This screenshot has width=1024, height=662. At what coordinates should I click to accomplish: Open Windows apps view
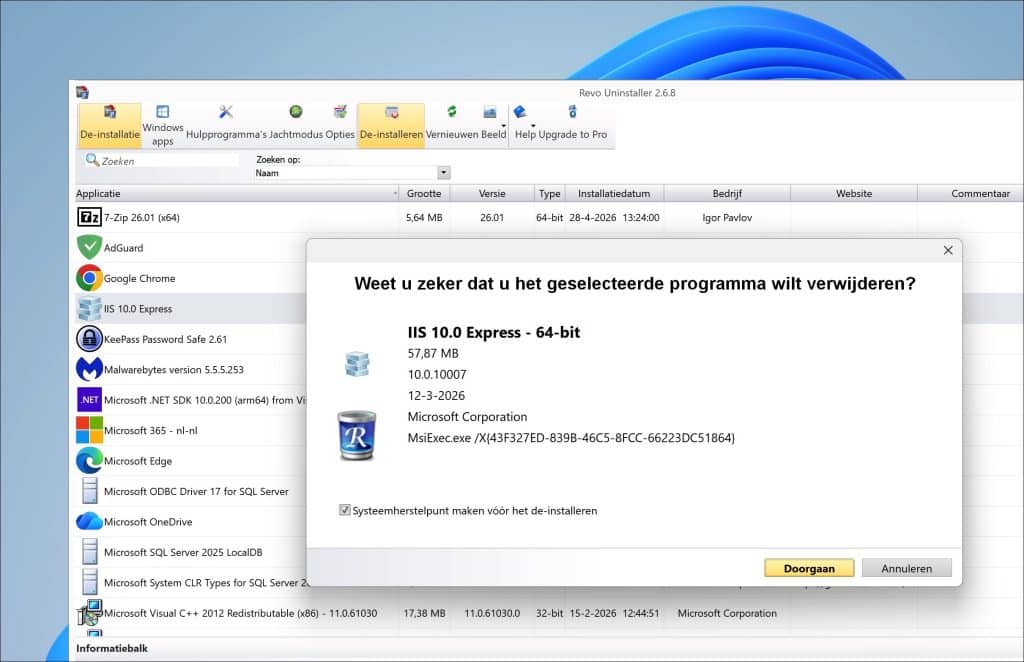tap(163, 125)
